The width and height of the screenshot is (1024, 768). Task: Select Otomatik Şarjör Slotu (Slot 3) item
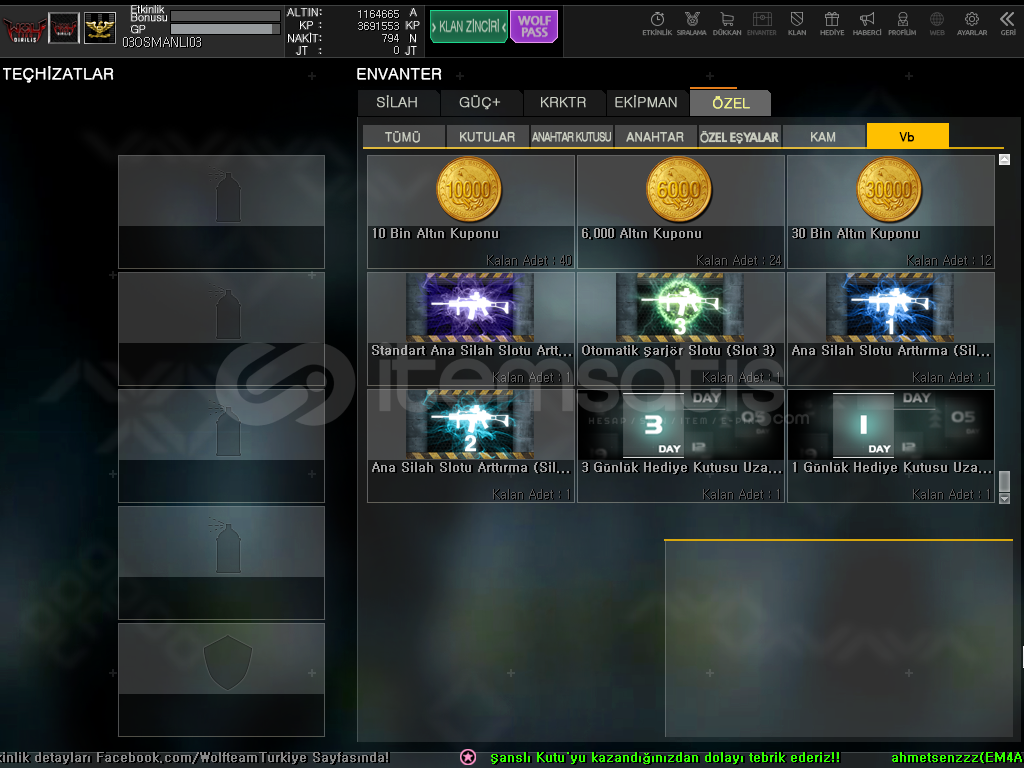[680, 328]
